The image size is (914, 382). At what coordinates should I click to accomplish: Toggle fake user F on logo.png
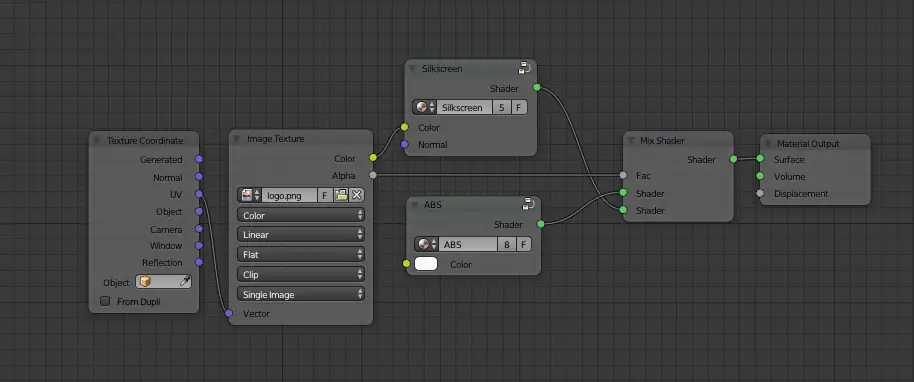325,195
